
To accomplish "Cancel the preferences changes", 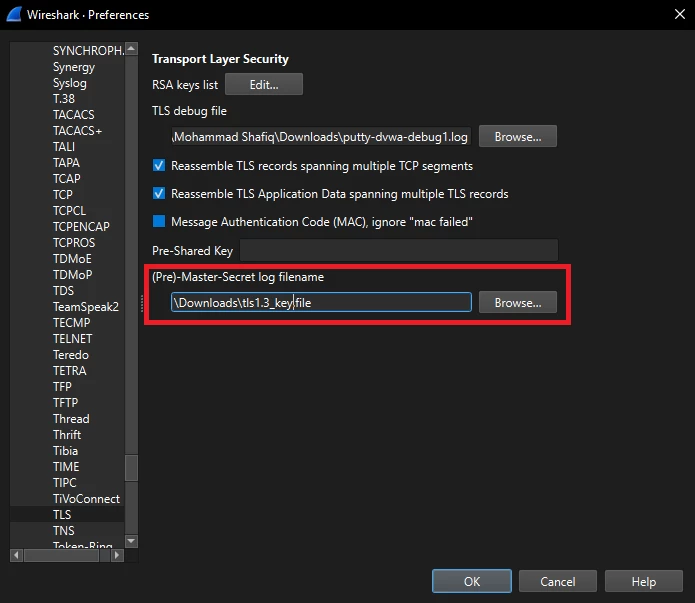I will point(558,581).
